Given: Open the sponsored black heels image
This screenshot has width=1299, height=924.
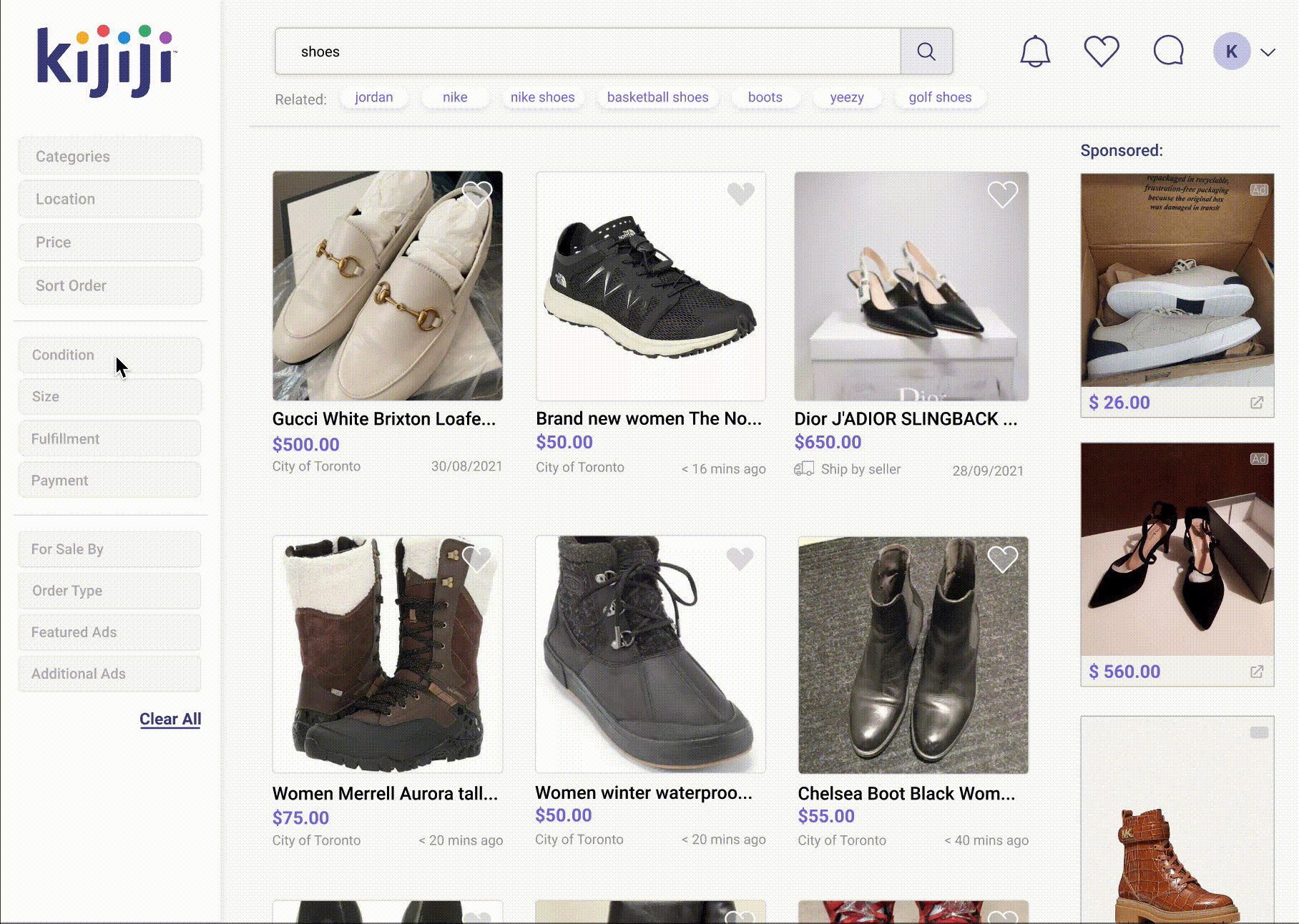Looking at the screenshot, I should click(x=1177, y=549).
